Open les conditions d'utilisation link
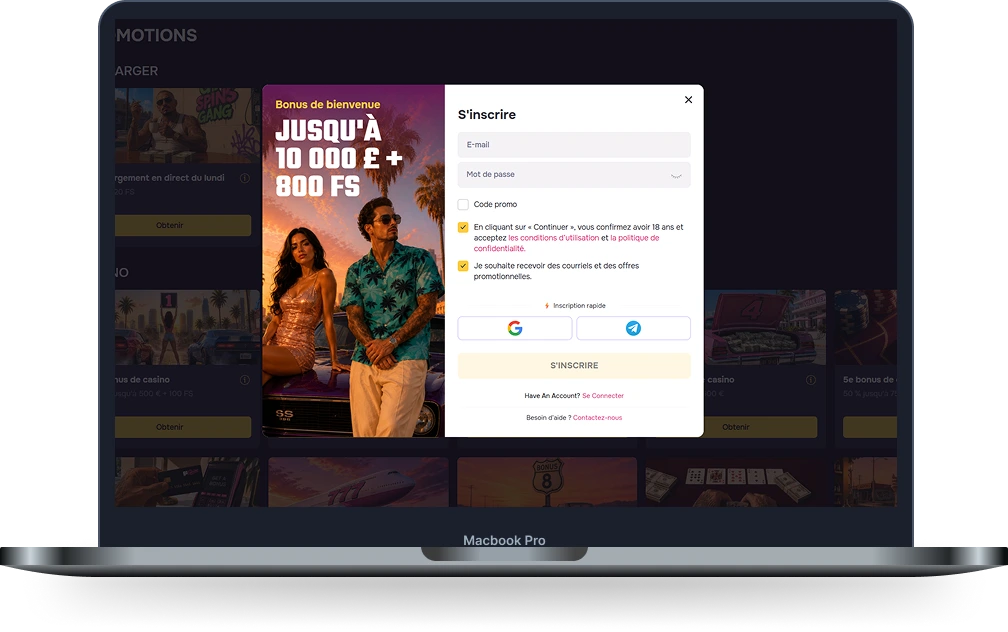The height and width of the screenshot is (632, 1008). pos(554,238)
